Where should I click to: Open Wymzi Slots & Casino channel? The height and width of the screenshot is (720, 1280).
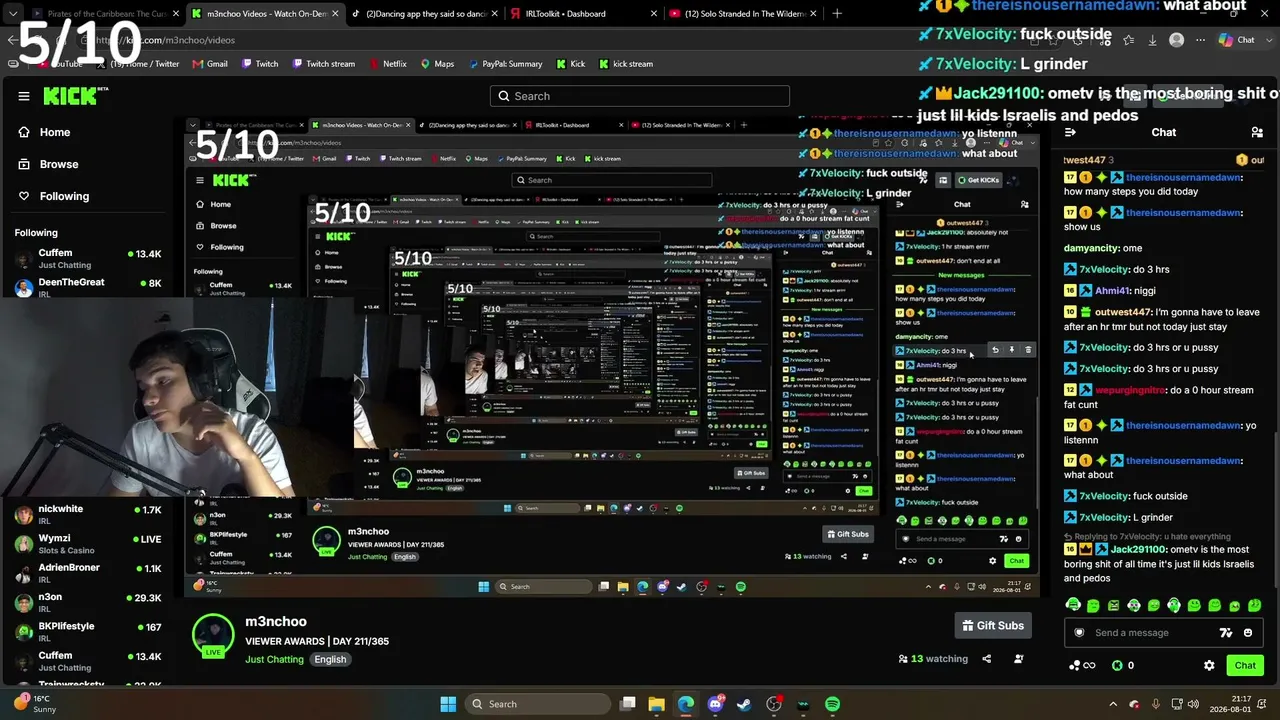coord(88,544)
